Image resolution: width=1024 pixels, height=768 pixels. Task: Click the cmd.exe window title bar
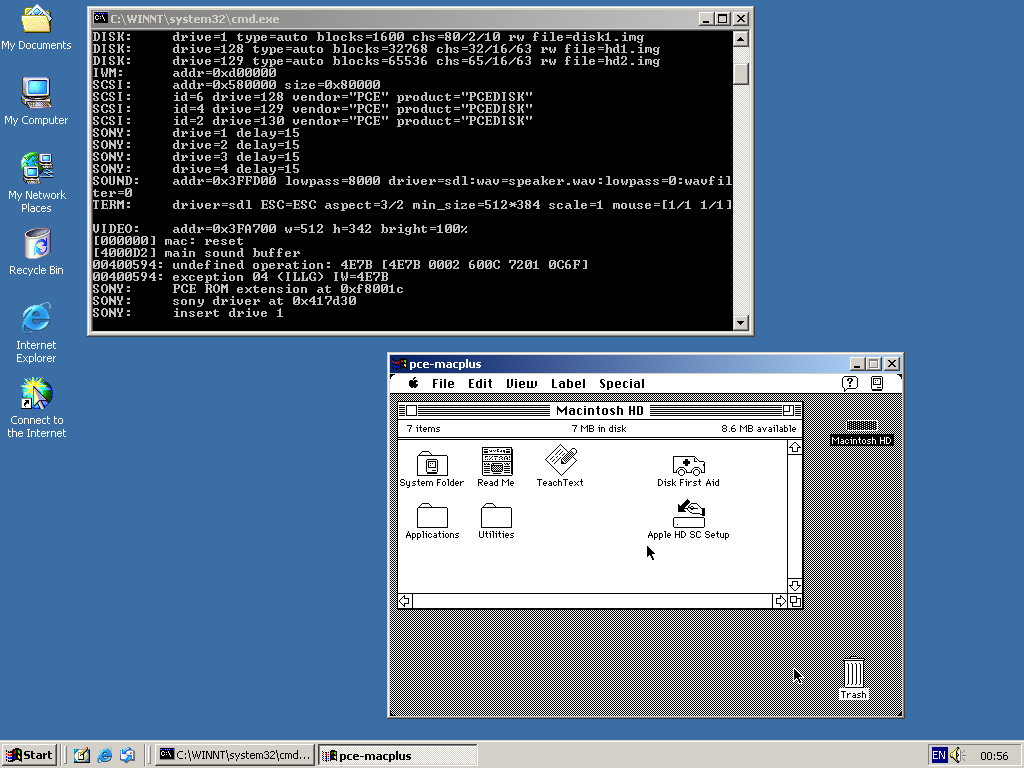click(420, 19)
